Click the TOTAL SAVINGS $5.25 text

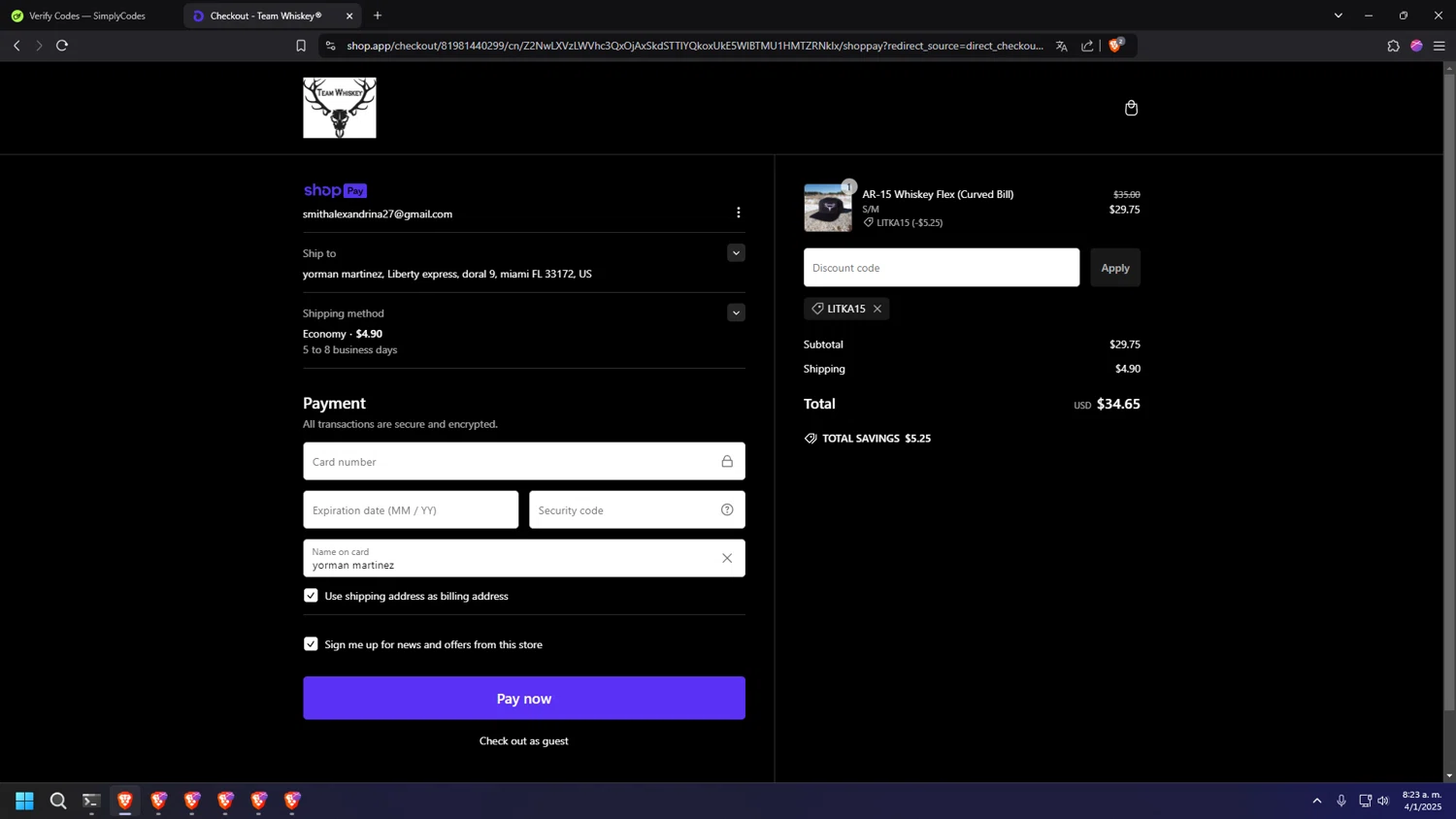[877, 439]
